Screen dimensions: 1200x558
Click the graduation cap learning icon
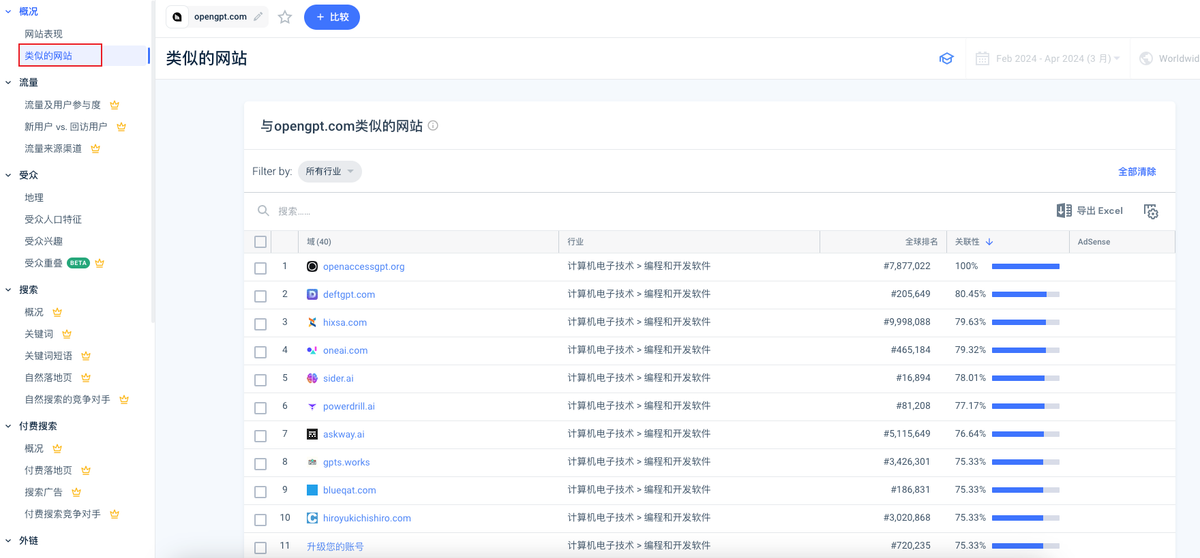tap(946, 59)
